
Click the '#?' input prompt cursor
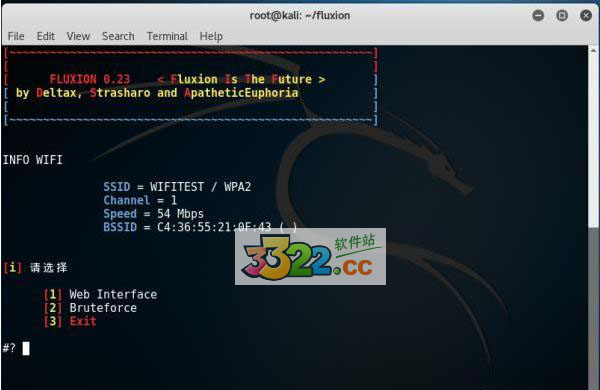click(26, 348)
